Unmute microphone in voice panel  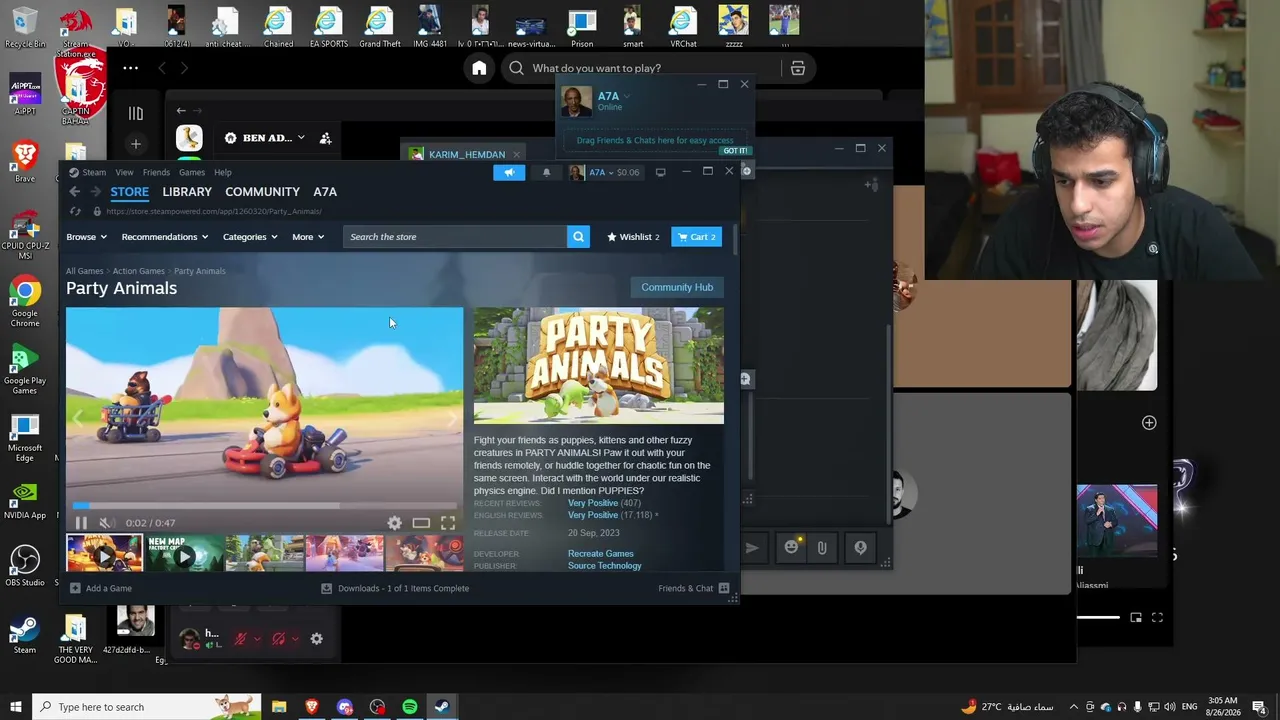tap(240, 639)
